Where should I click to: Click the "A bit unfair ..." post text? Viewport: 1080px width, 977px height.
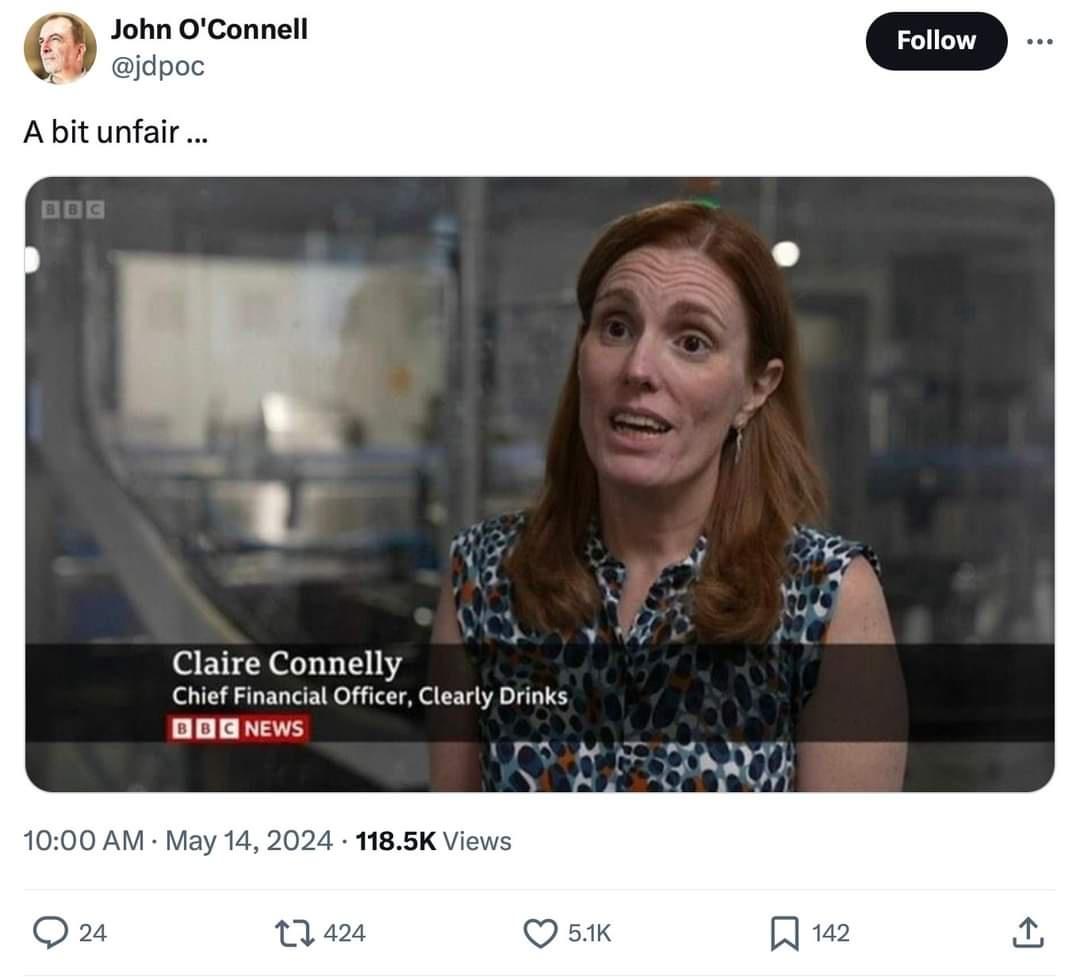pyautogui.click(x=115, y=131)
